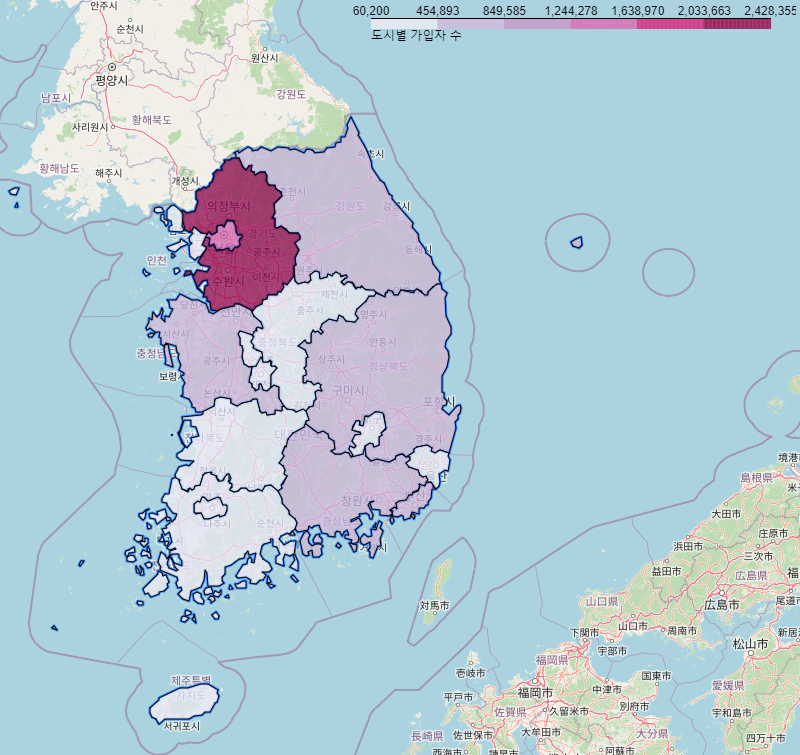Click the 의정부시 label

228,206
